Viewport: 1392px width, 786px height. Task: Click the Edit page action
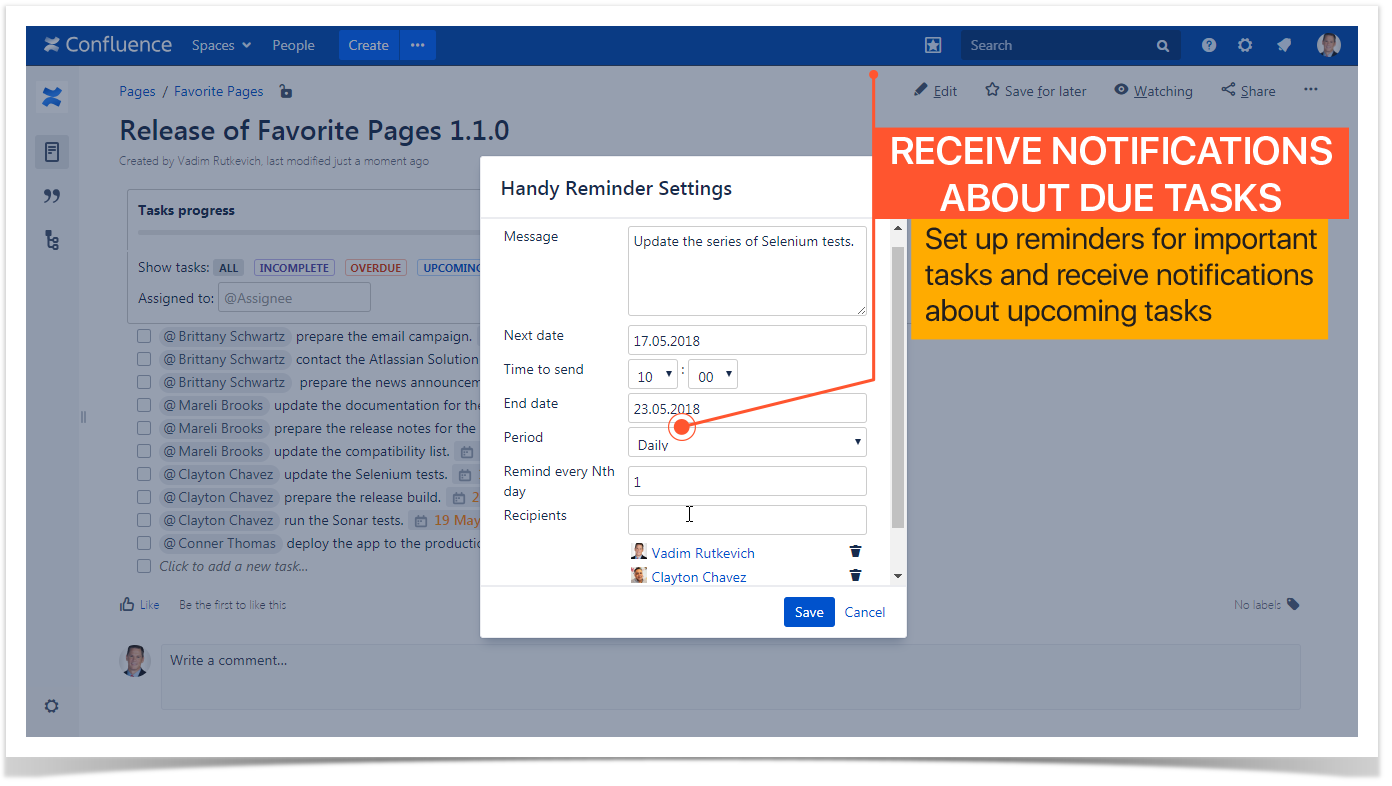coord(935,90)
